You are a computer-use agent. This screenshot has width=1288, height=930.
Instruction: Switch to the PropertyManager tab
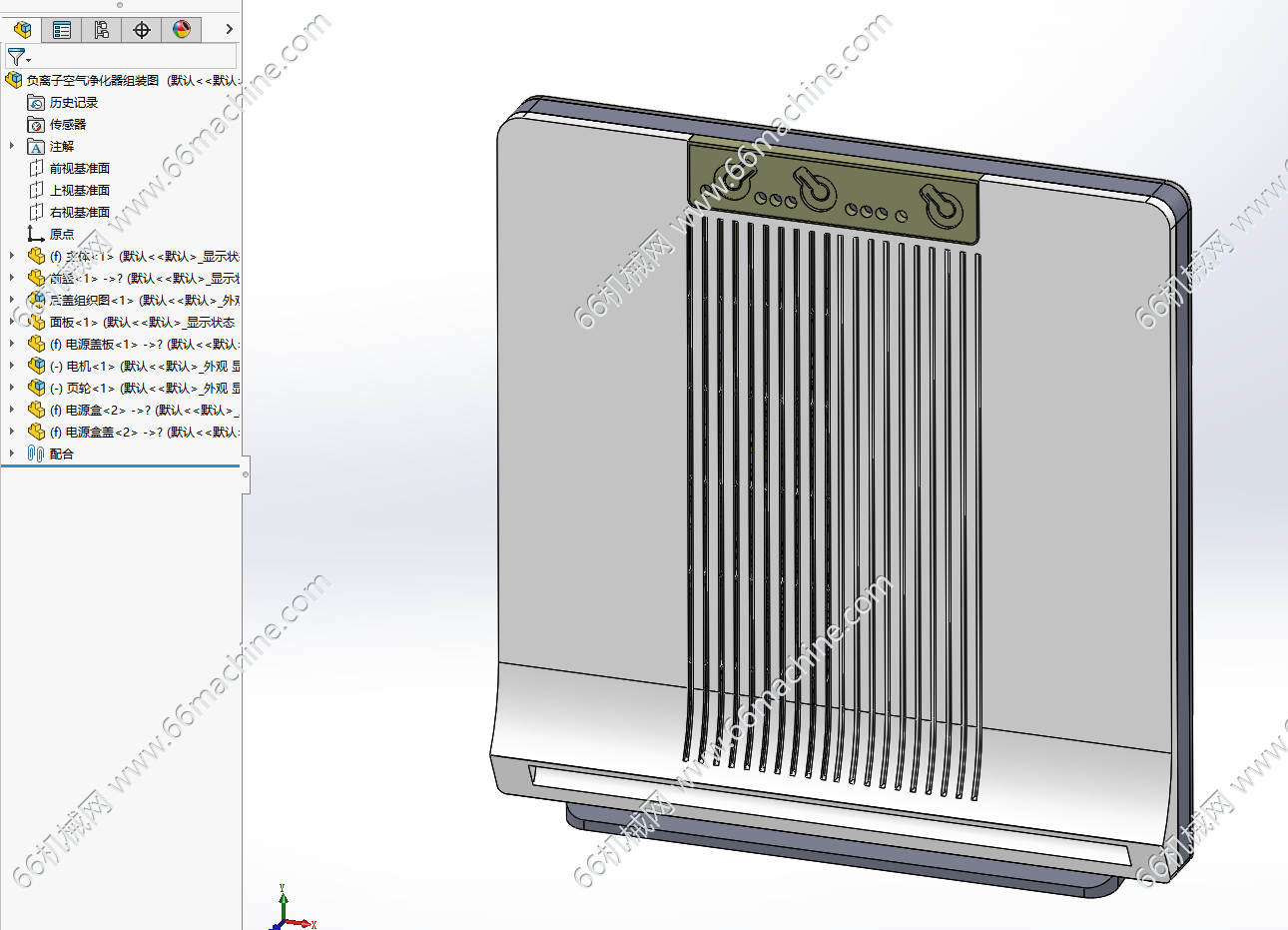(x=62, y=30)
